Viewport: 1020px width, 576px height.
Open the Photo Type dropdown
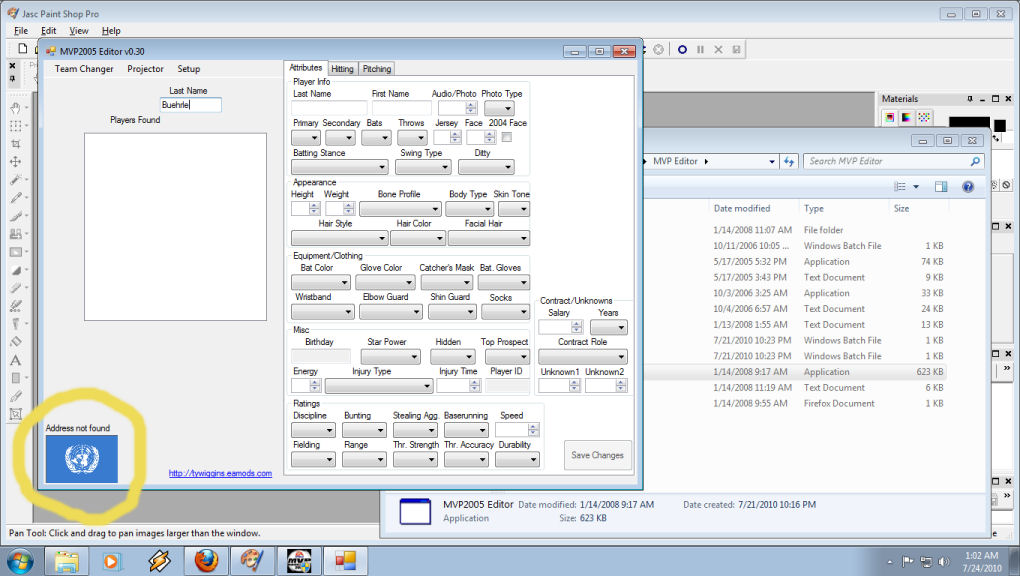pos(500,108)
